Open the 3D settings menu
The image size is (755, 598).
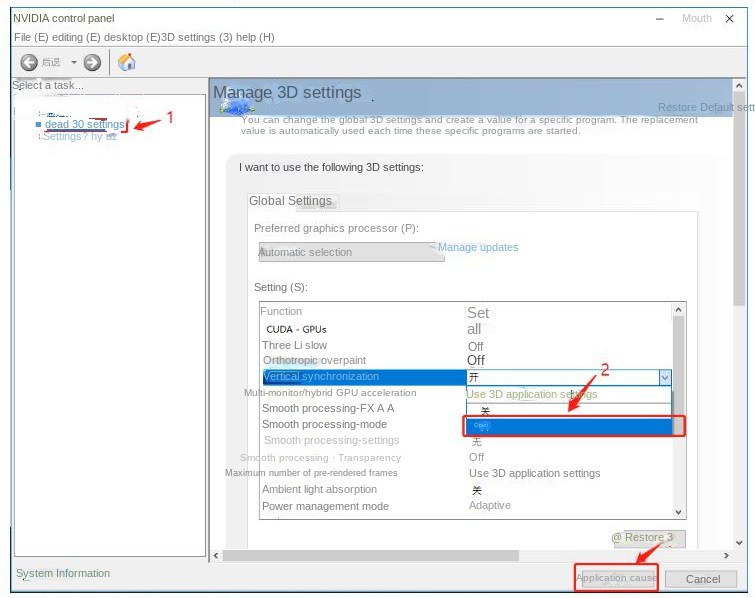pyautogui.click(x=196, y=37)
